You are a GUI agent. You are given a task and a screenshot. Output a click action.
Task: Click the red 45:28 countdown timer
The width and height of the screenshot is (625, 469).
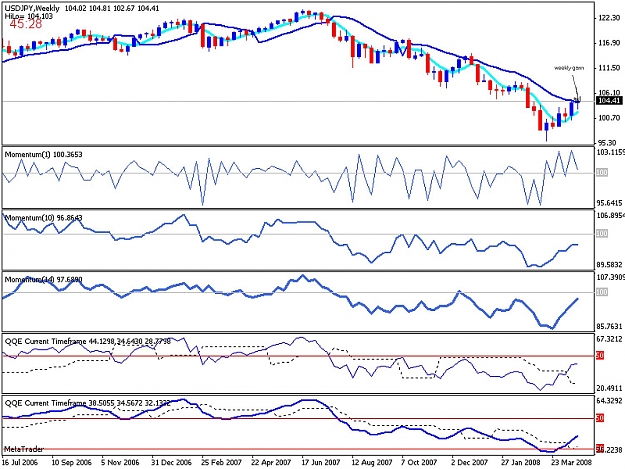point(26,24)
